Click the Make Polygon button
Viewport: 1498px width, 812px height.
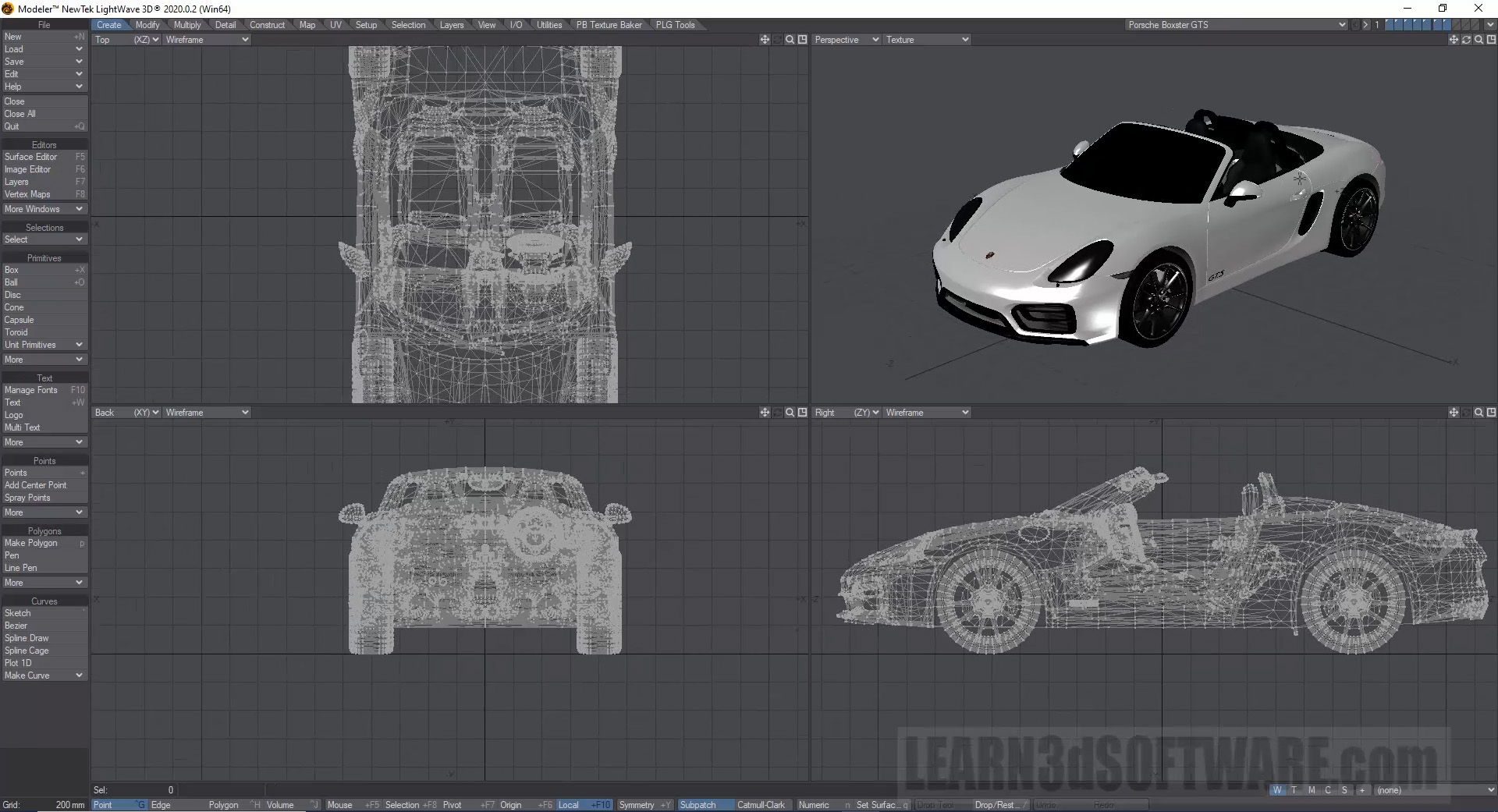(x=31, y=543)
